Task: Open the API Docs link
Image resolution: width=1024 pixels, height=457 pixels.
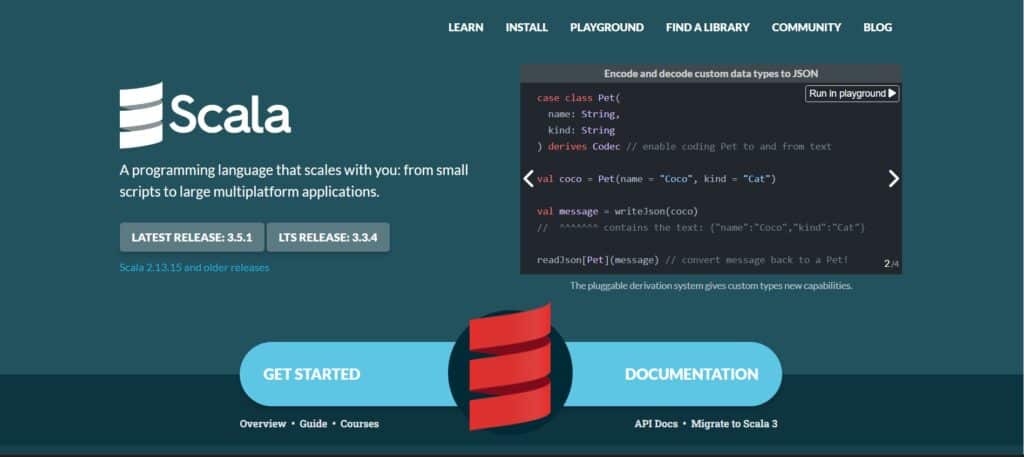Action: pyautogui.click(x=656, y=424)
